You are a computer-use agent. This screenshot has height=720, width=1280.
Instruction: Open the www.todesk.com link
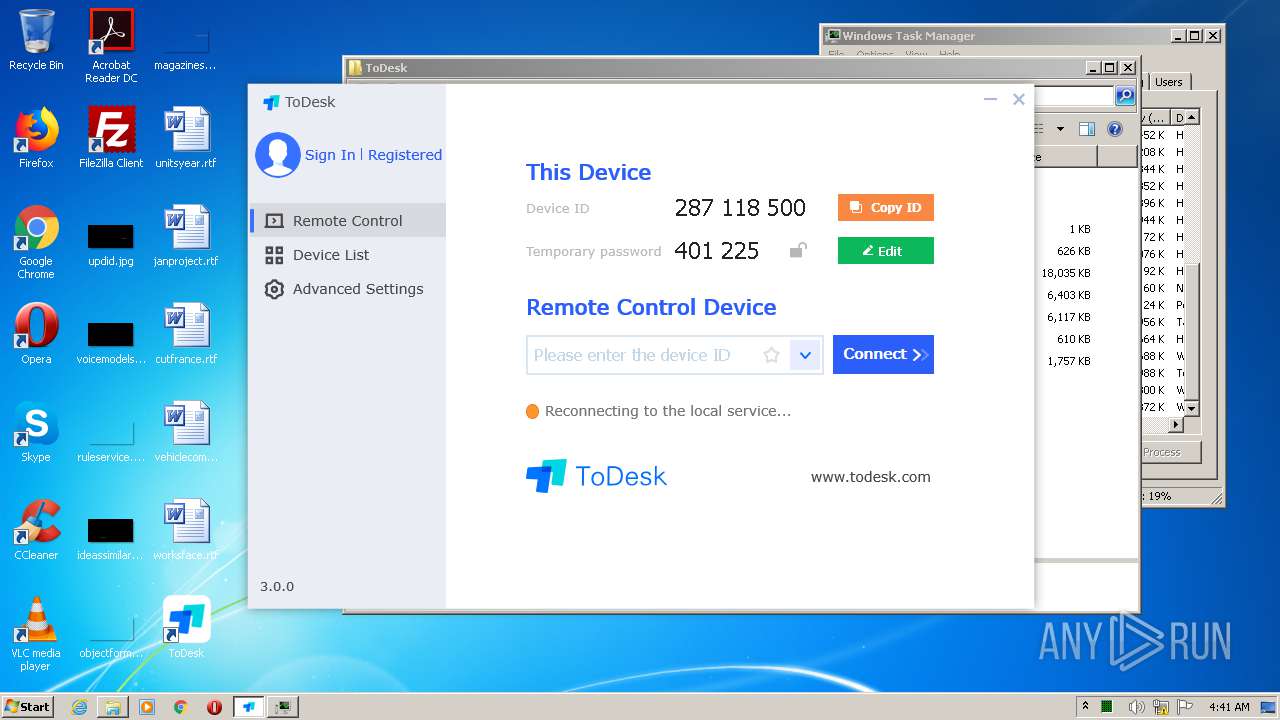point(870,477)
